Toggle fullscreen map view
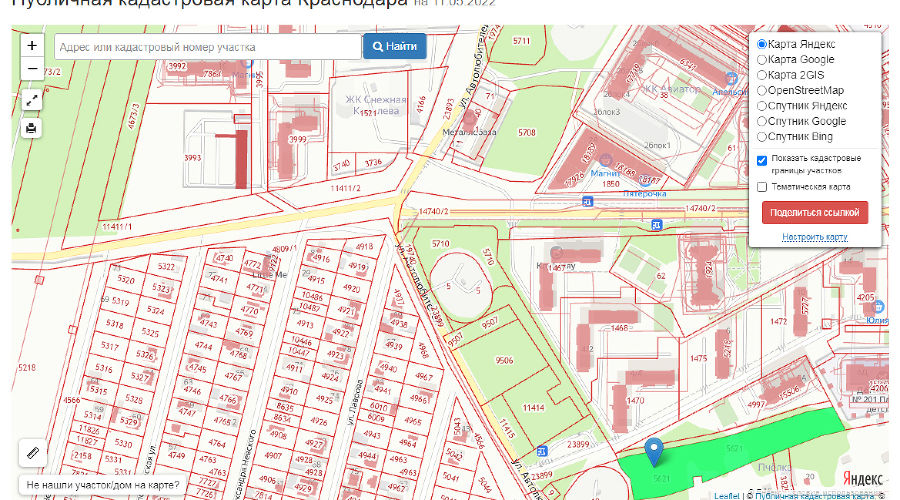Viewport: 900px width, 500px height. tap(32, 100)
